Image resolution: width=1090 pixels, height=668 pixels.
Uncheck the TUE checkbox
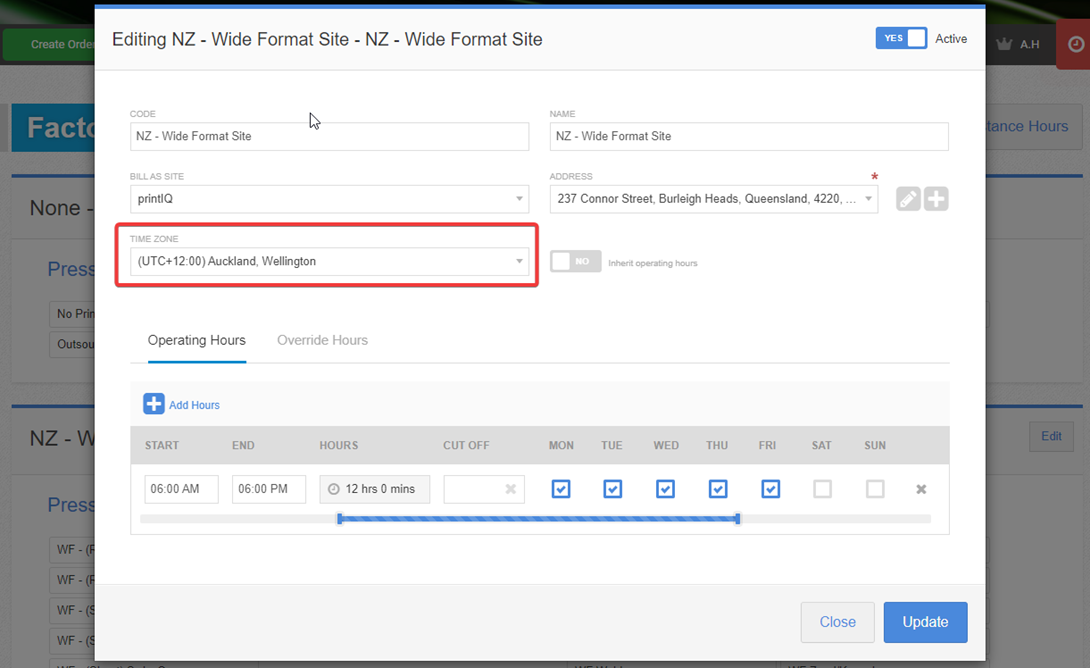pos(612,489)
